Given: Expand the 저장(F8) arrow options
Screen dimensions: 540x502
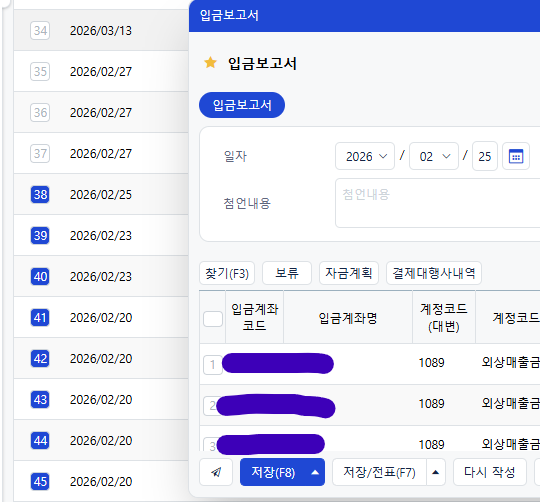Looking at the screenshot, I should [314, 472].
